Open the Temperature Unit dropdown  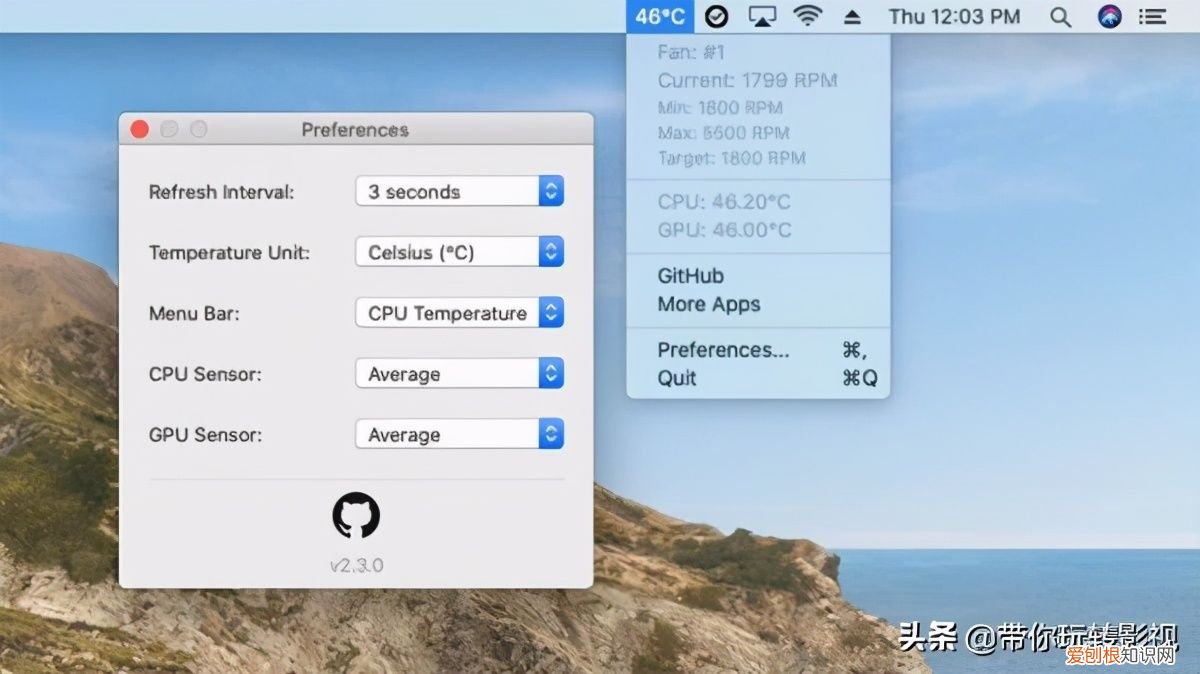[459, 253]
